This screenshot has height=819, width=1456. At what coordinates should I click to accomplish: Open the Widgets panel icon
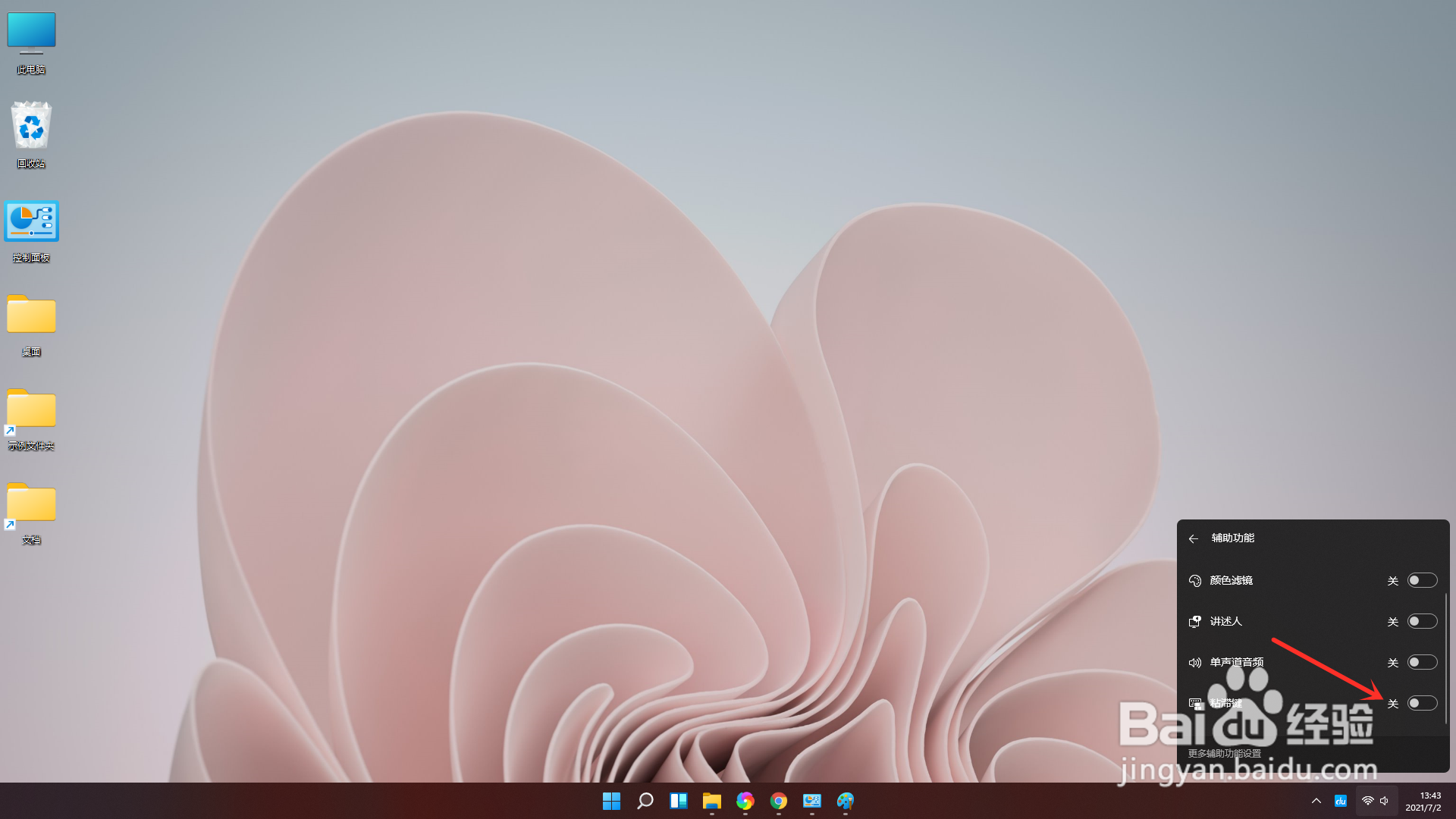[679, 801]
